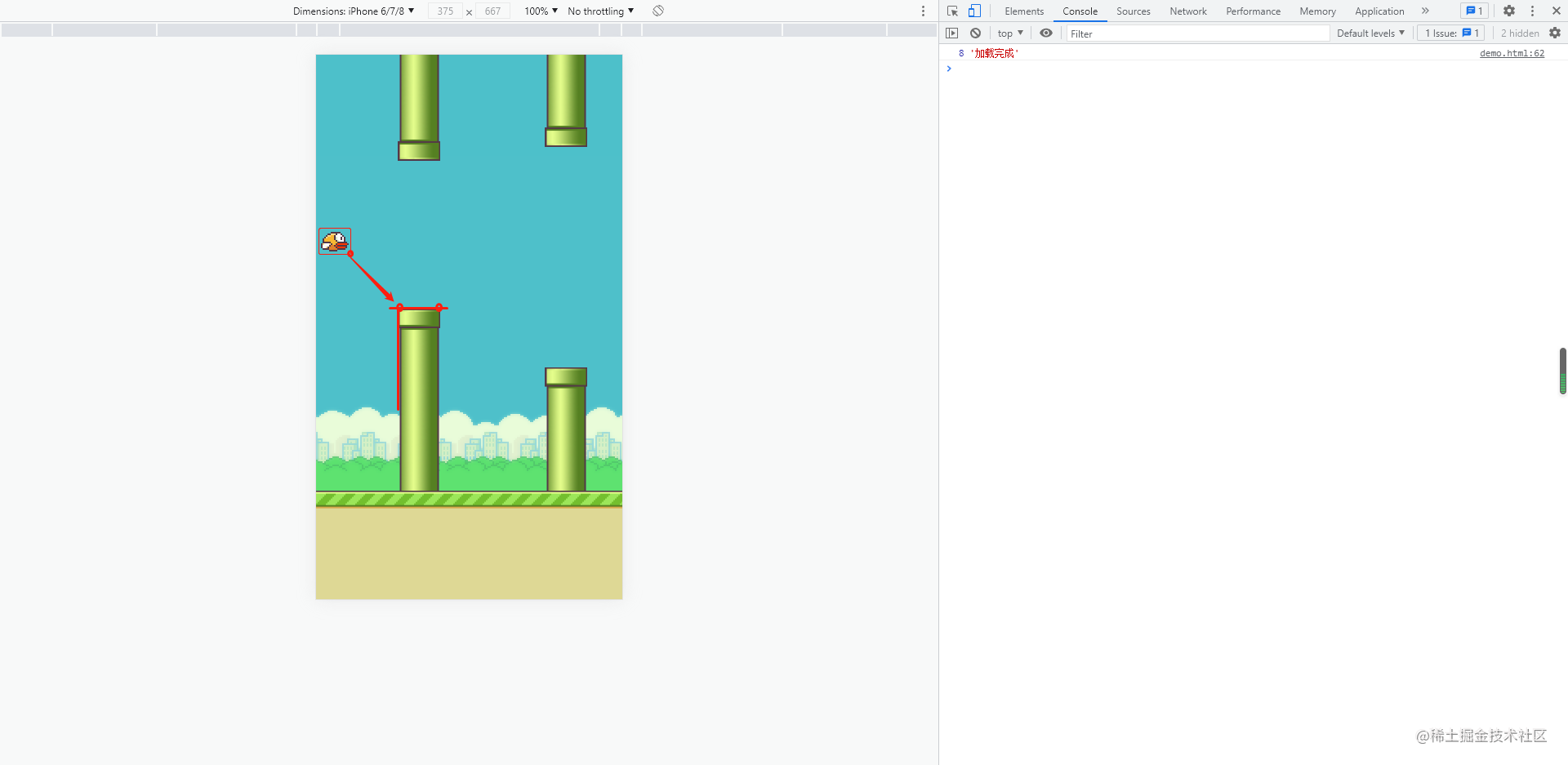This screenshot has height=765, width=1568.
Task: Click the flappy bird sprite
Action: pyautogui.click(x=334, y=241)
